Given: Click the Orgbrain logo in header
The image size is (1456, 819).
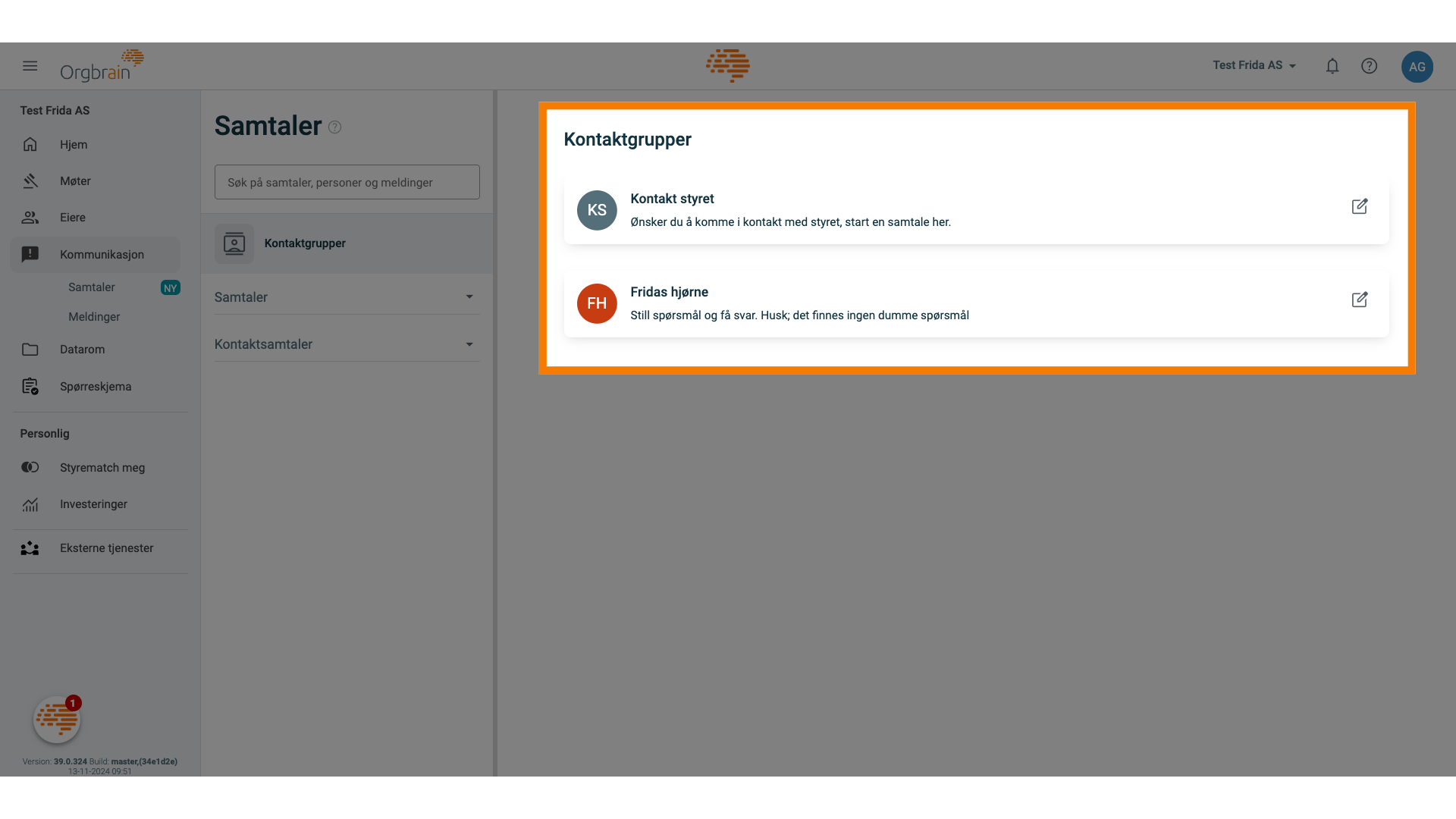Looking at the screenshot, I should tap(102, 66).
